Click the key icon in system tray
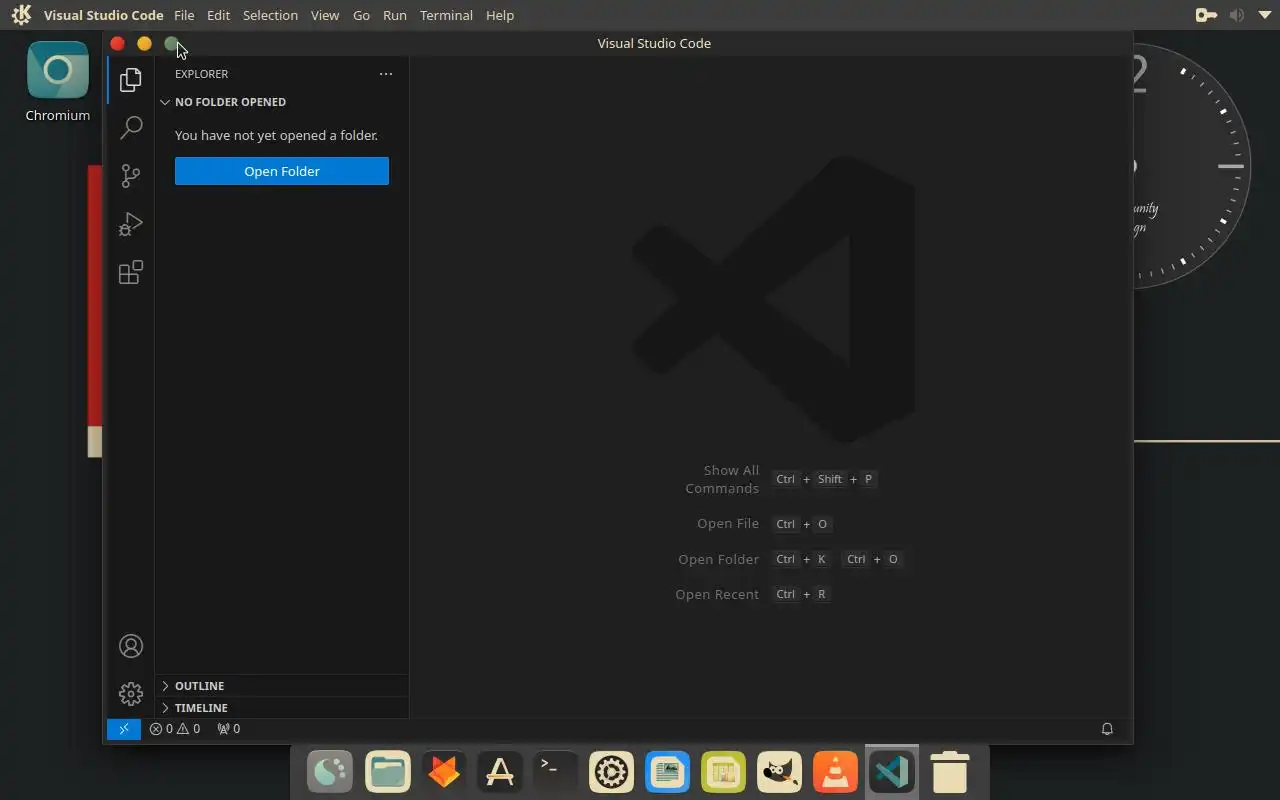 [x=1206, y=15]
